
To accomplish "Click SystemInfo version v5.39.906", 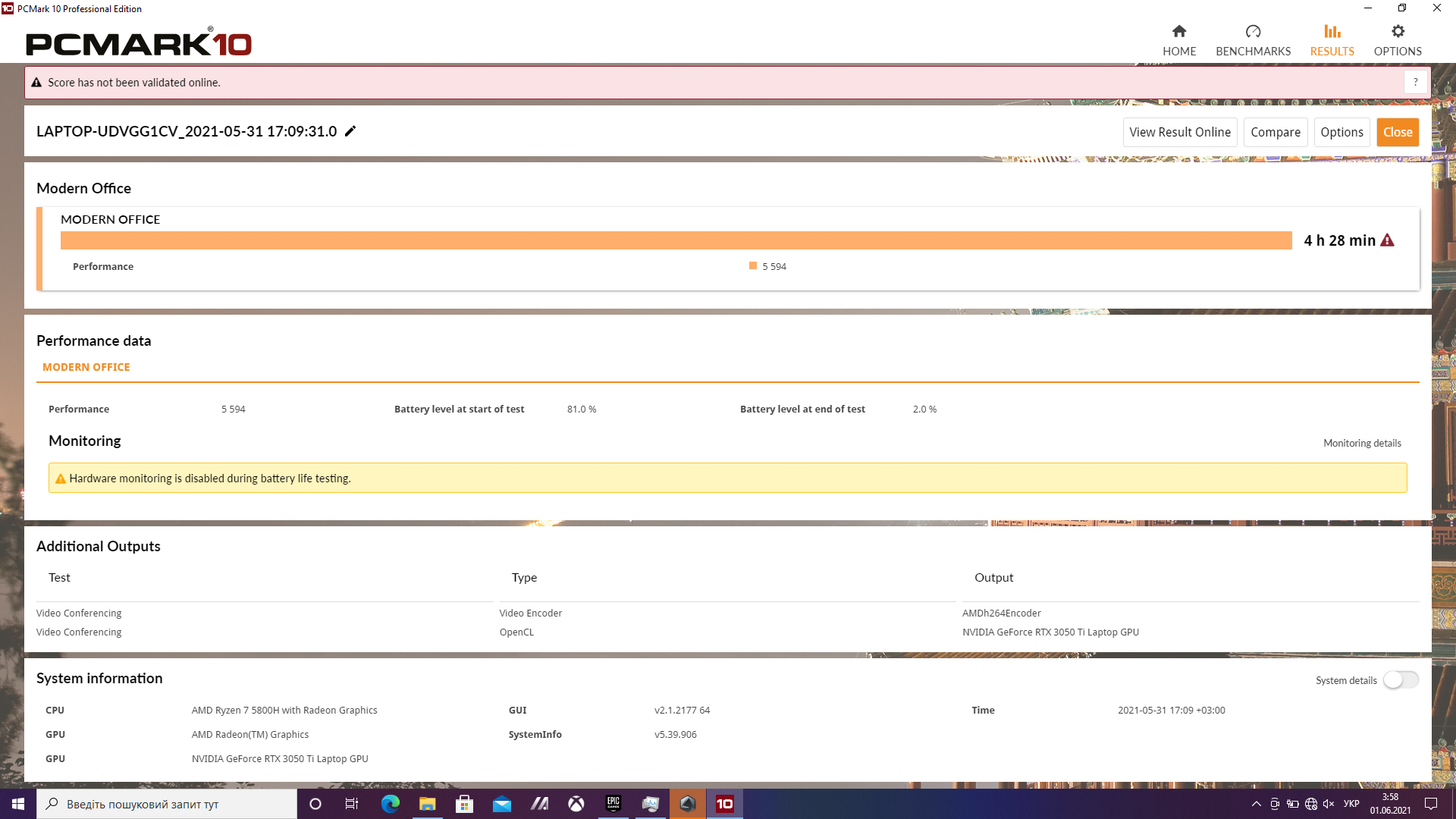I will 675,734.
